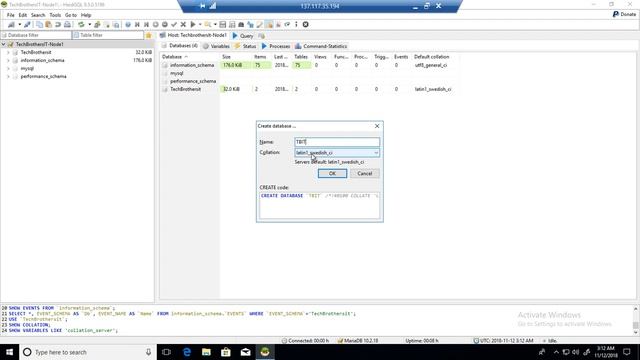Screen dimensions: 640x360
Task: Open the Tools menu
Action: click(55, 15)
